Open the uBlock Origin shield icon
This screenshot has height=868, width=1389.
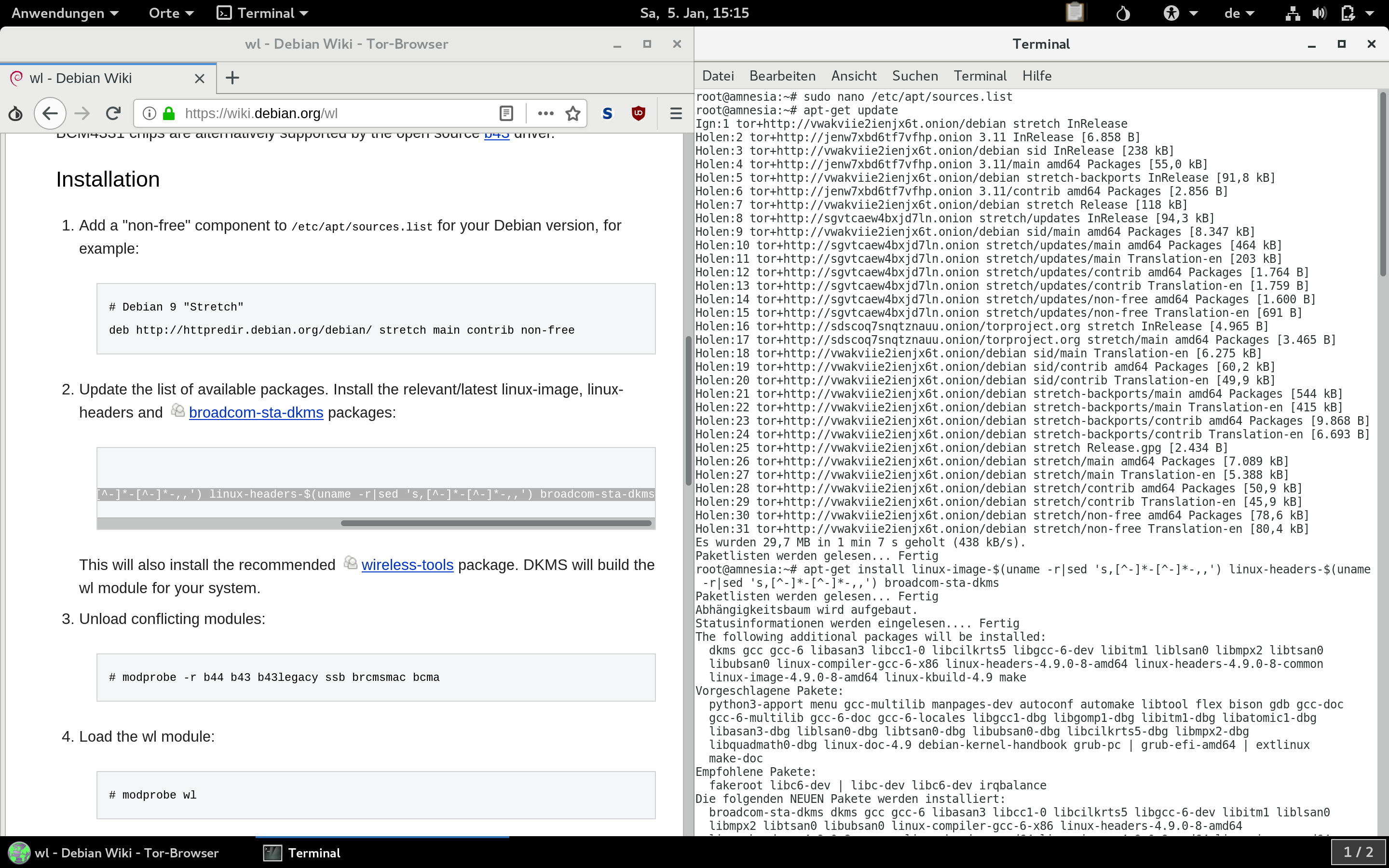[638, 114]
